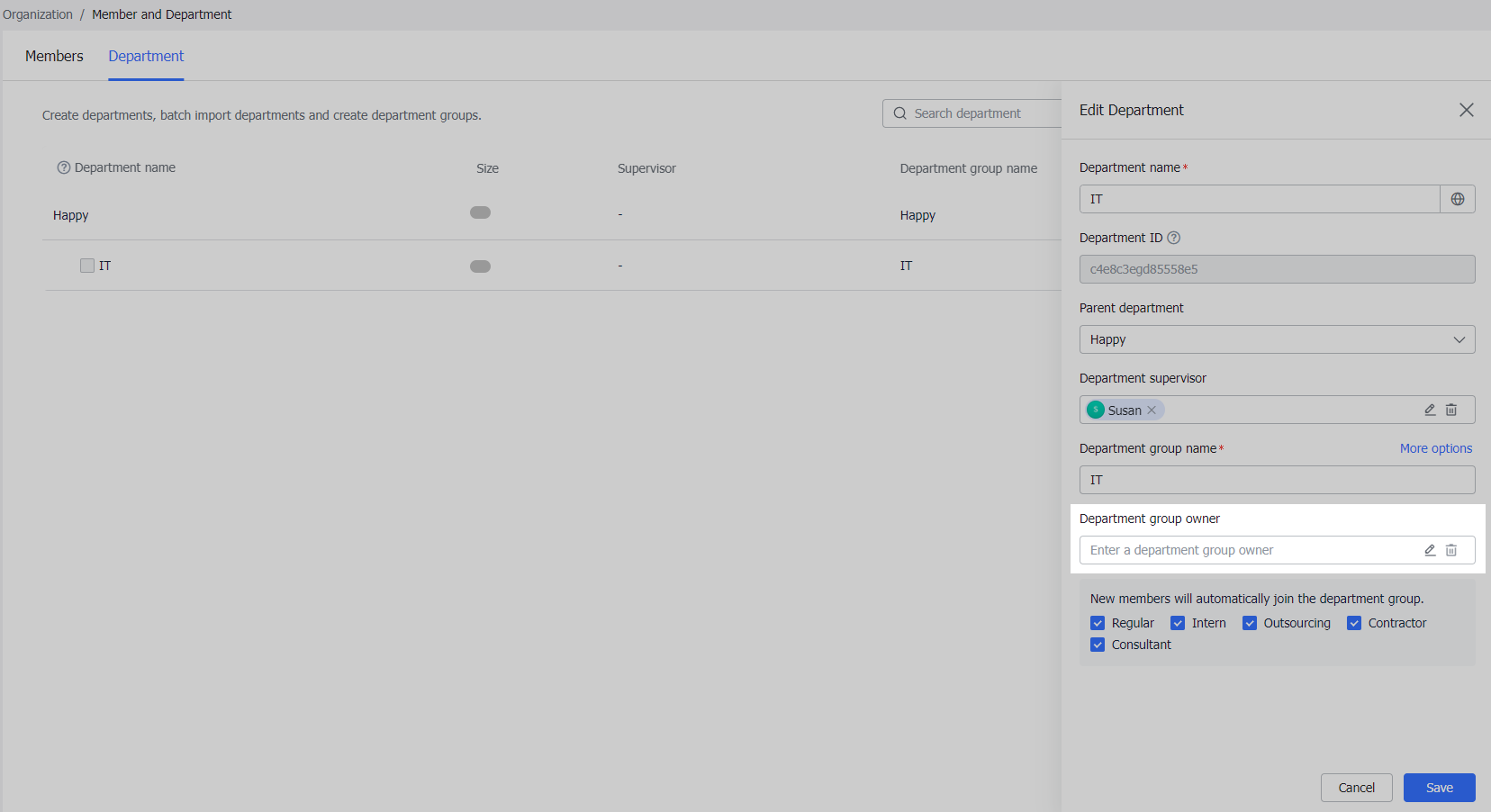Click the Organization breadcrumb link

click(x=37, y=14)
